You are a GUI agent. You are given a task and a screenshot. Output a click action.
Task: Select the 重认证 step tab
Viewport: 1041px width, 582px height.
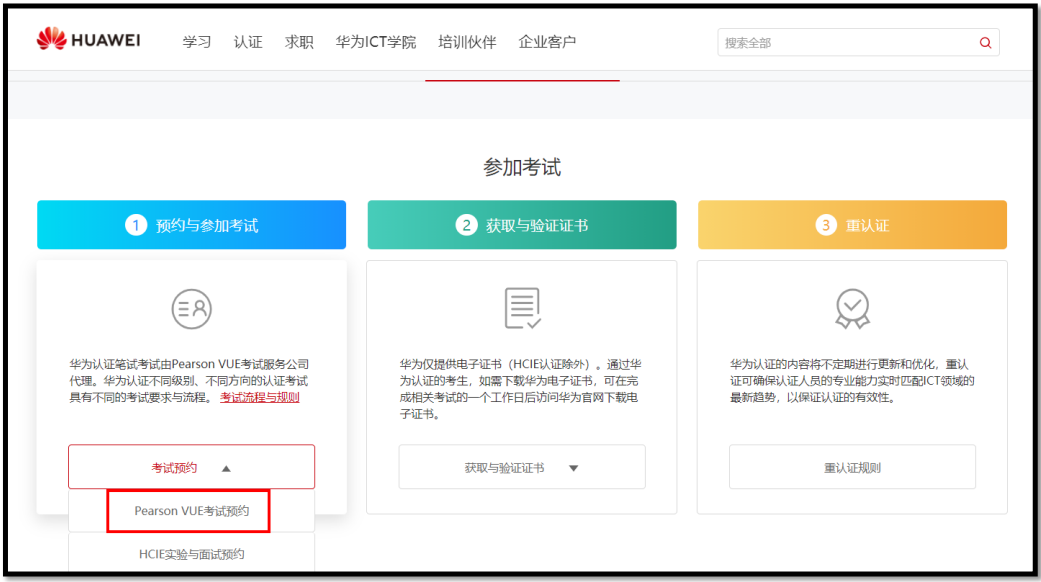(852, 225)
